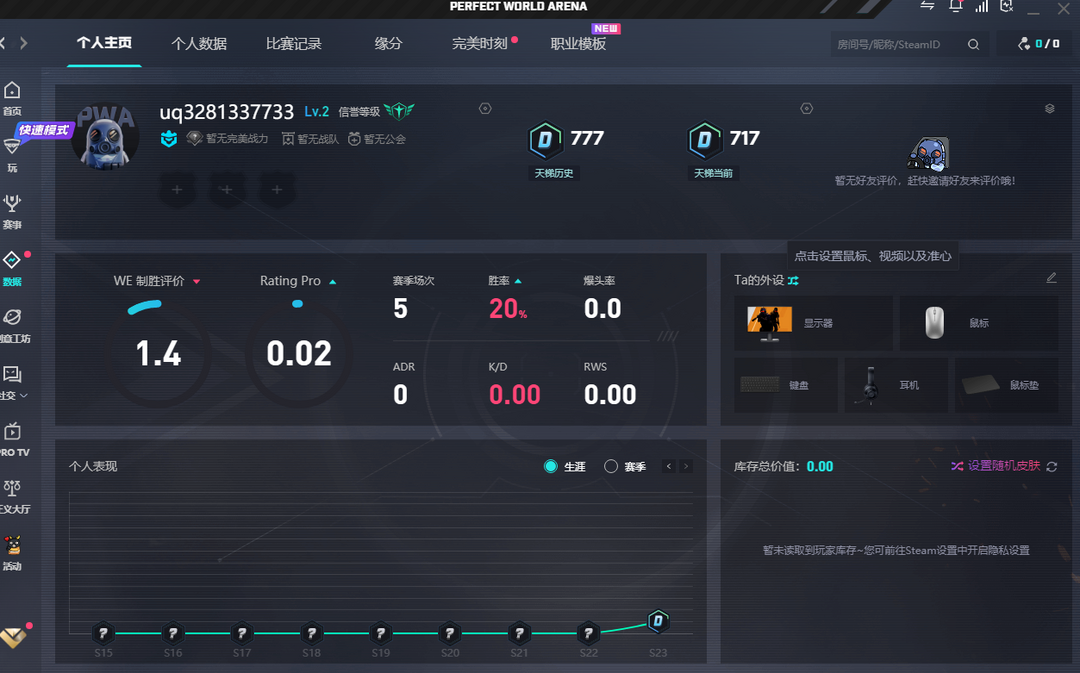Viewport: 1080px width, 673px height.
Task: Select the 生涯 radio button
Action: tap(550, 466)
